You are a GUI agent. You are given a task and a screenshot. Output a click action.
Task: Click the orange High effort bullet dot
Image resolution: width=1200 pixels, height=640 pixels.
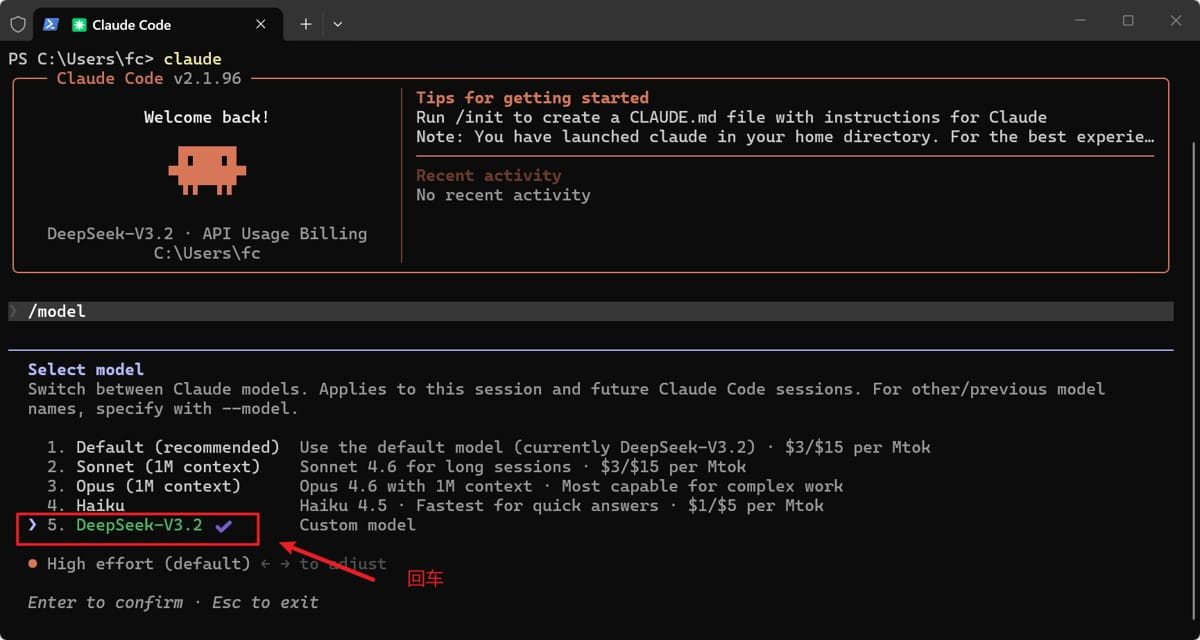[33, 564]
